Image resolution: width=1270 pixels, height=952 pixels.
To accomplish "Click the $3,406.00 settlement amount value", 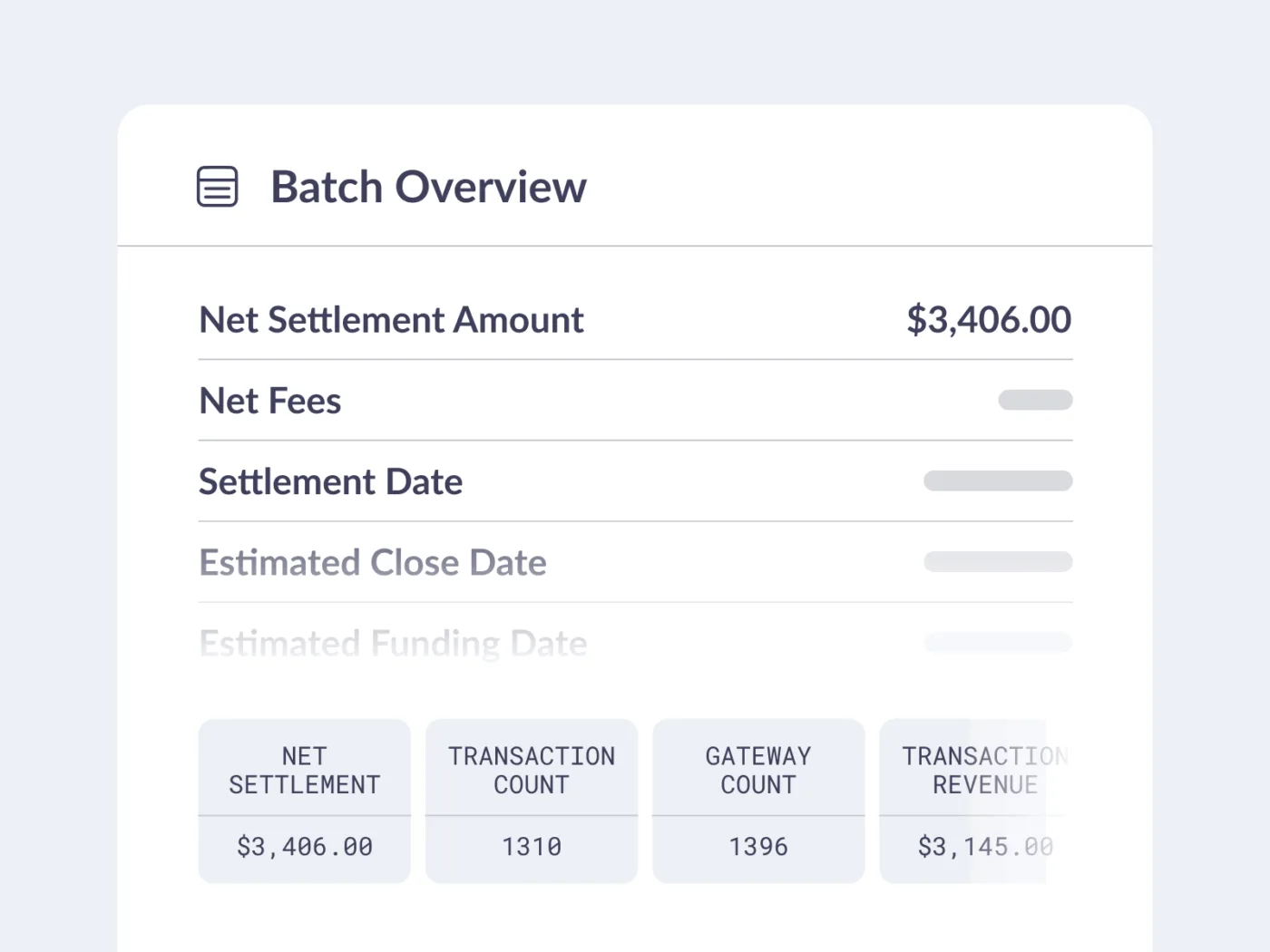I will pos(989,320).
